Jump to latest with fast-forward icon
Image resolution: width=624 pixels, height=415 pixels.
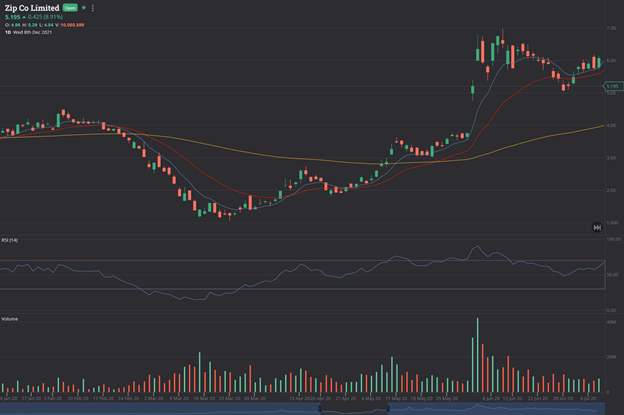click(x=597, y=227)
